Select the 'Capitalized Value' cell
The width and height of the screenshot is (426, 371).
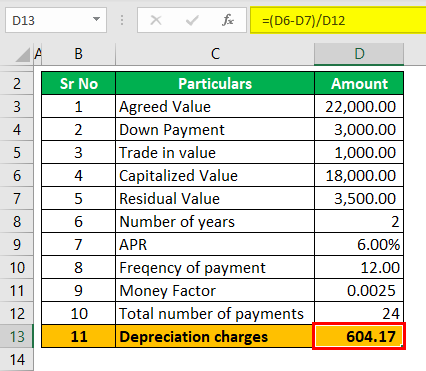click(x=215, y=176)
